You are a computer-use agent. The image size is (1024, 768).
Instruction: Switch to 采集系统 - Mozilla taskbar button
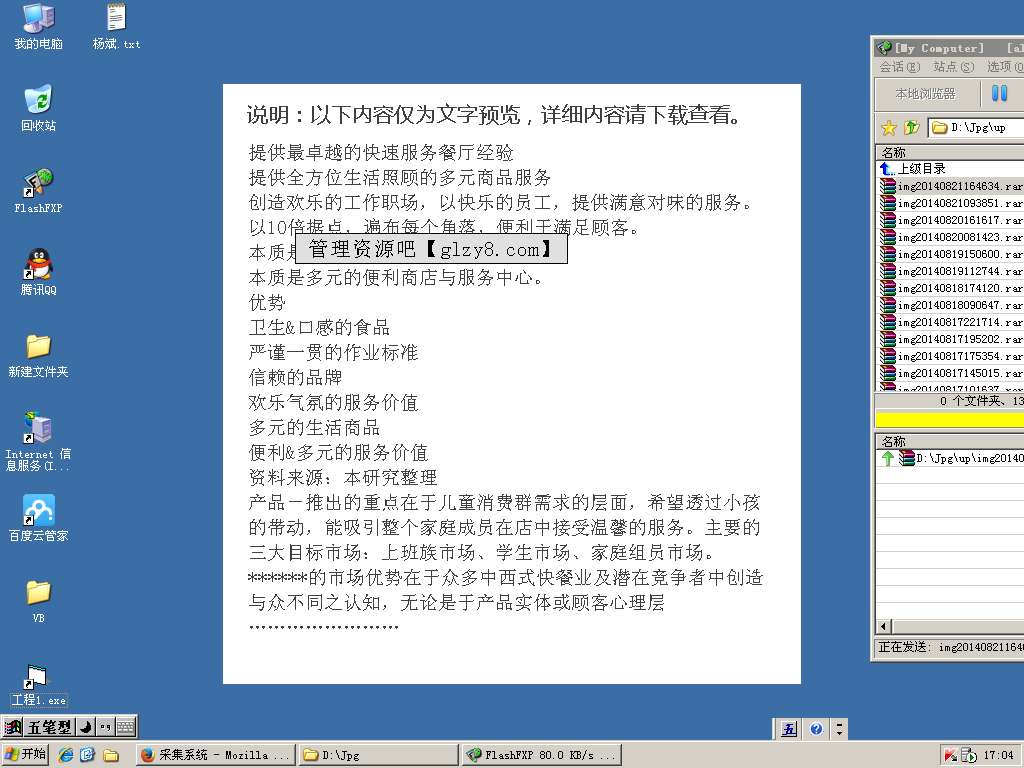click(216, 755)
